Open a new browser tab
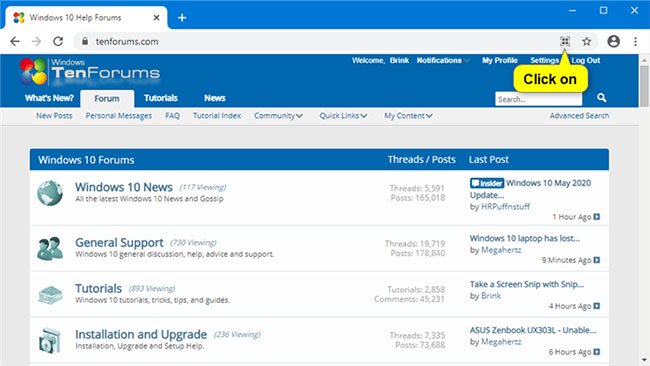650x366 pixels. click(182, 17)
